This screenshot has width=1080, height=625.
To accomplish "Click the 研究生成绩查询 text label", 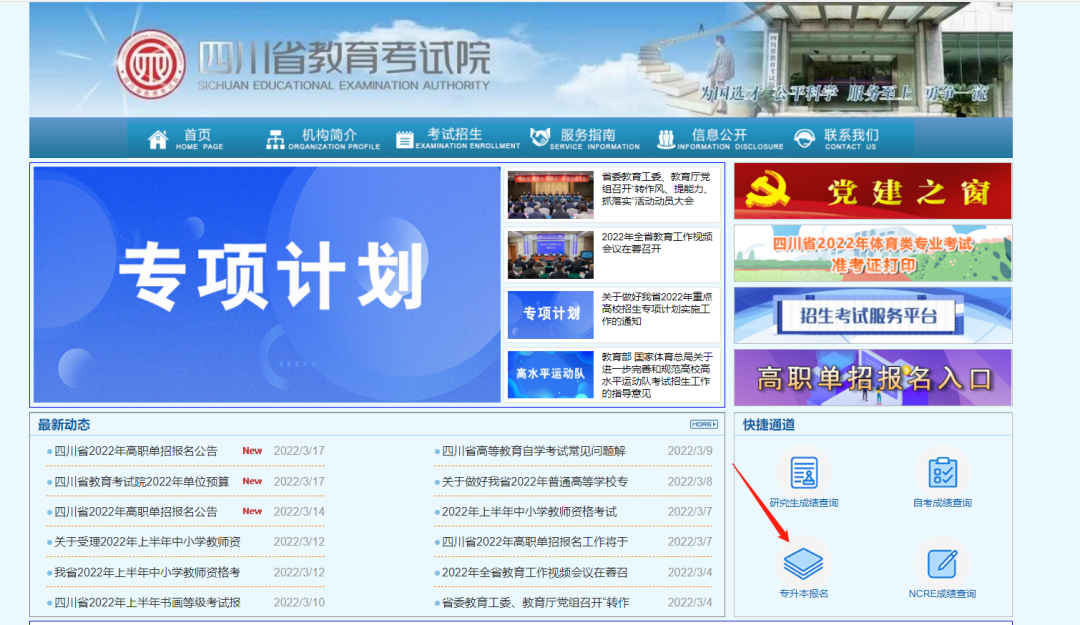I will (804, 503).
